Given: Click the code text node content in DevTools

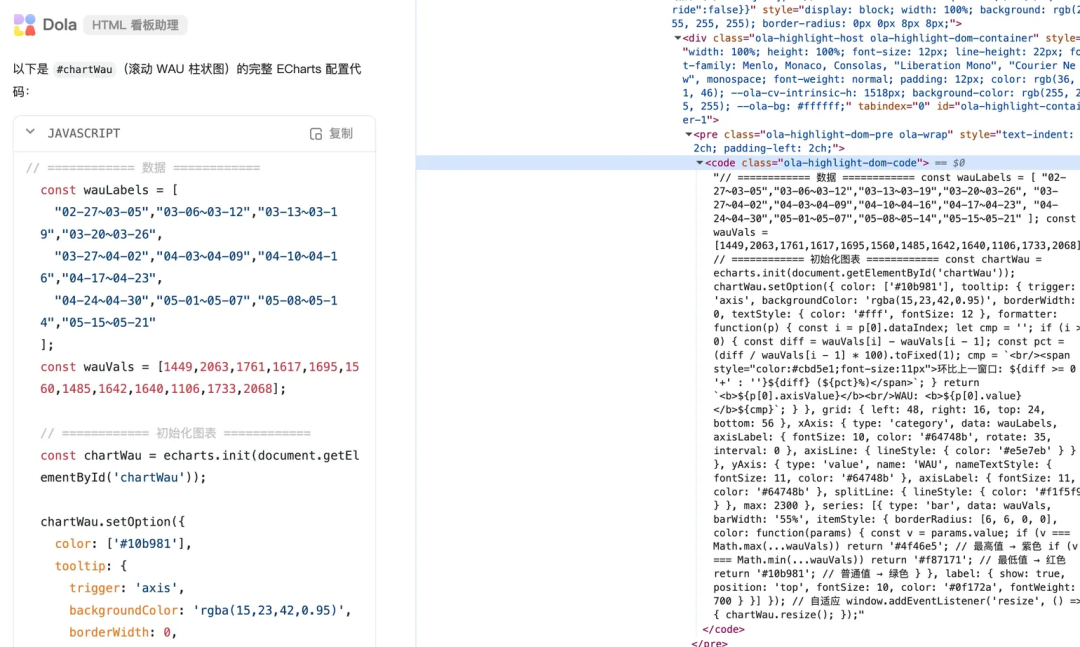Looking at the screenshot, I should point(895,396).
